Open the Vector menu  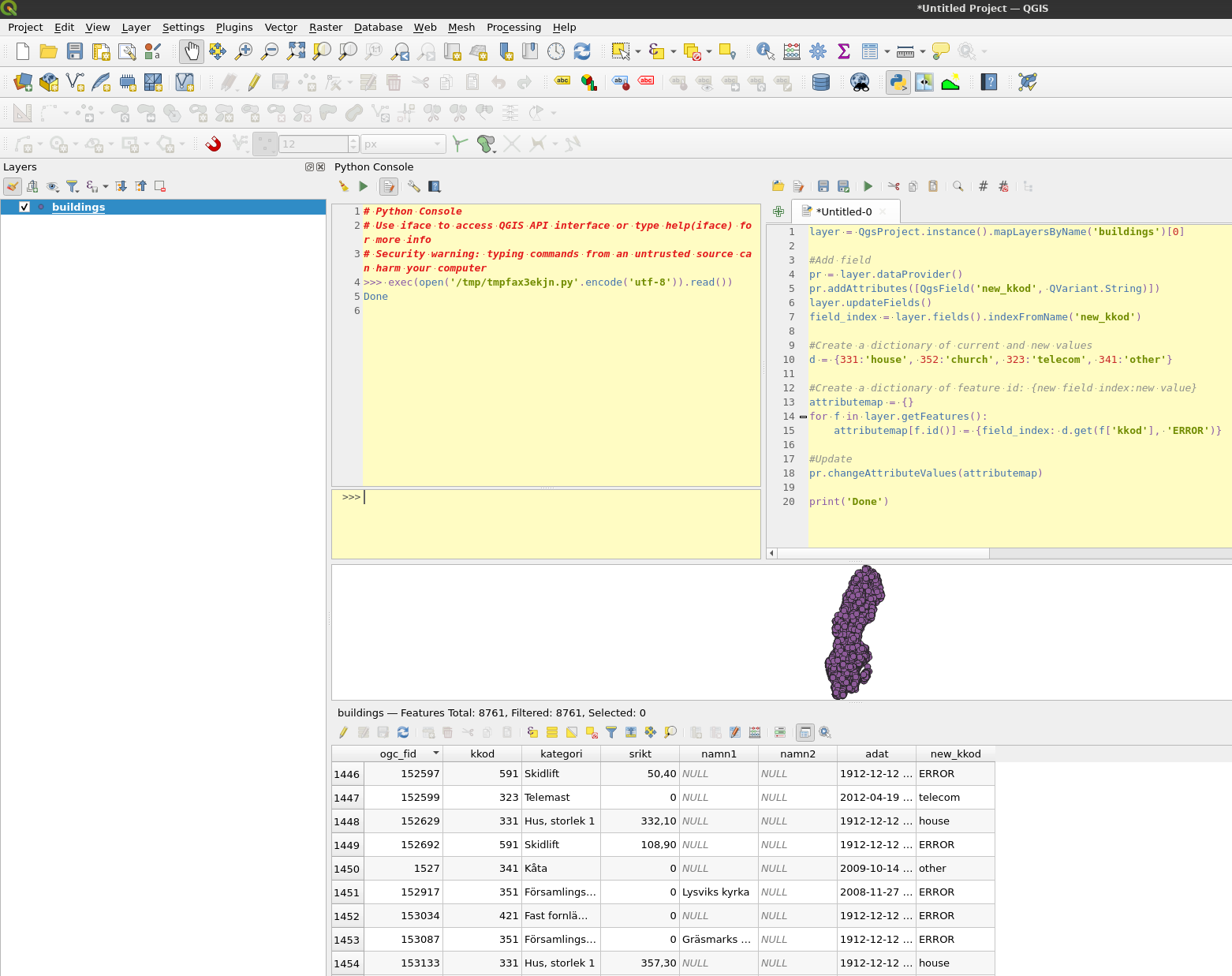coord(281,27)
